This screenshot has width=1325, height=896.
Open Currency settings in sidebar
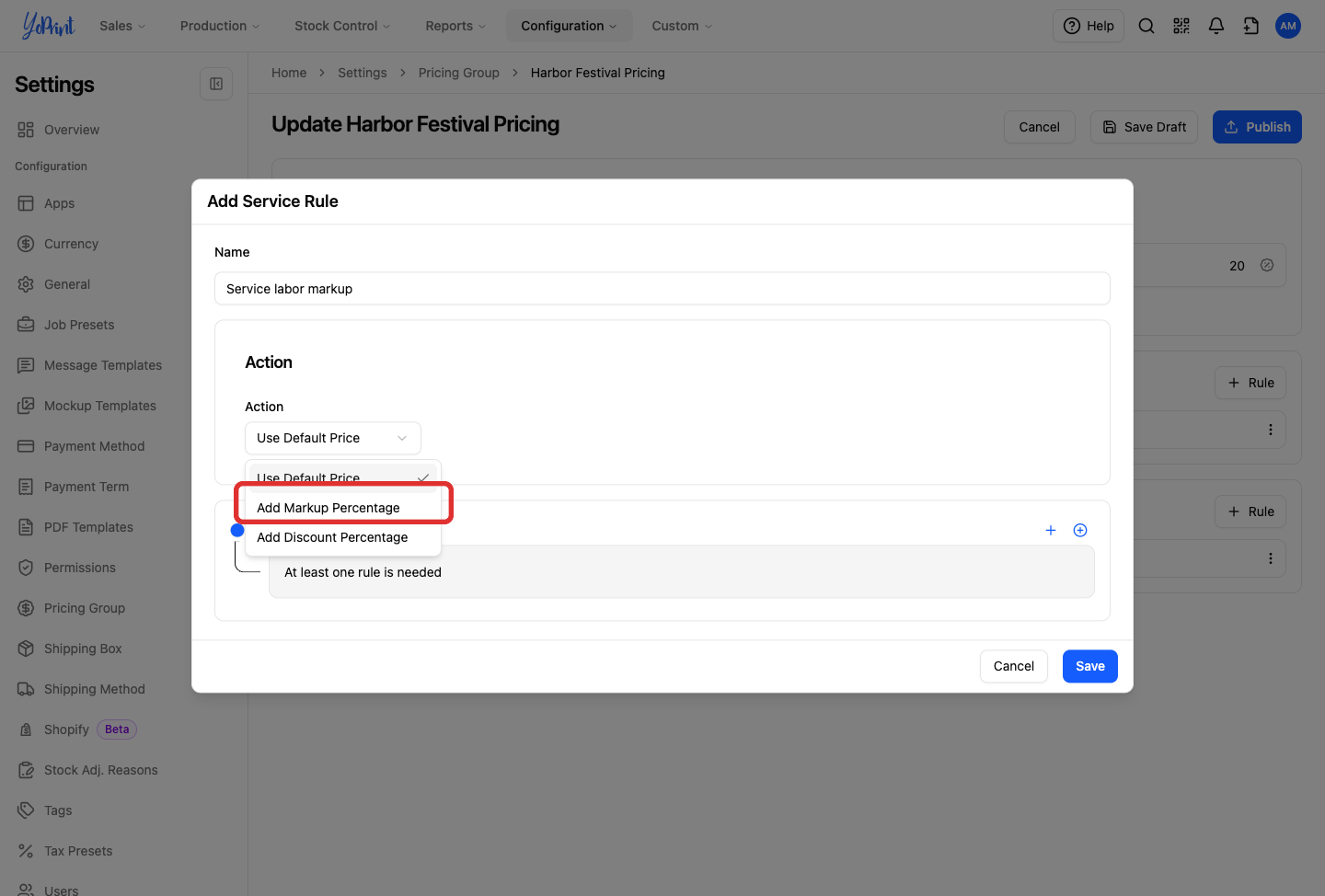71,244
